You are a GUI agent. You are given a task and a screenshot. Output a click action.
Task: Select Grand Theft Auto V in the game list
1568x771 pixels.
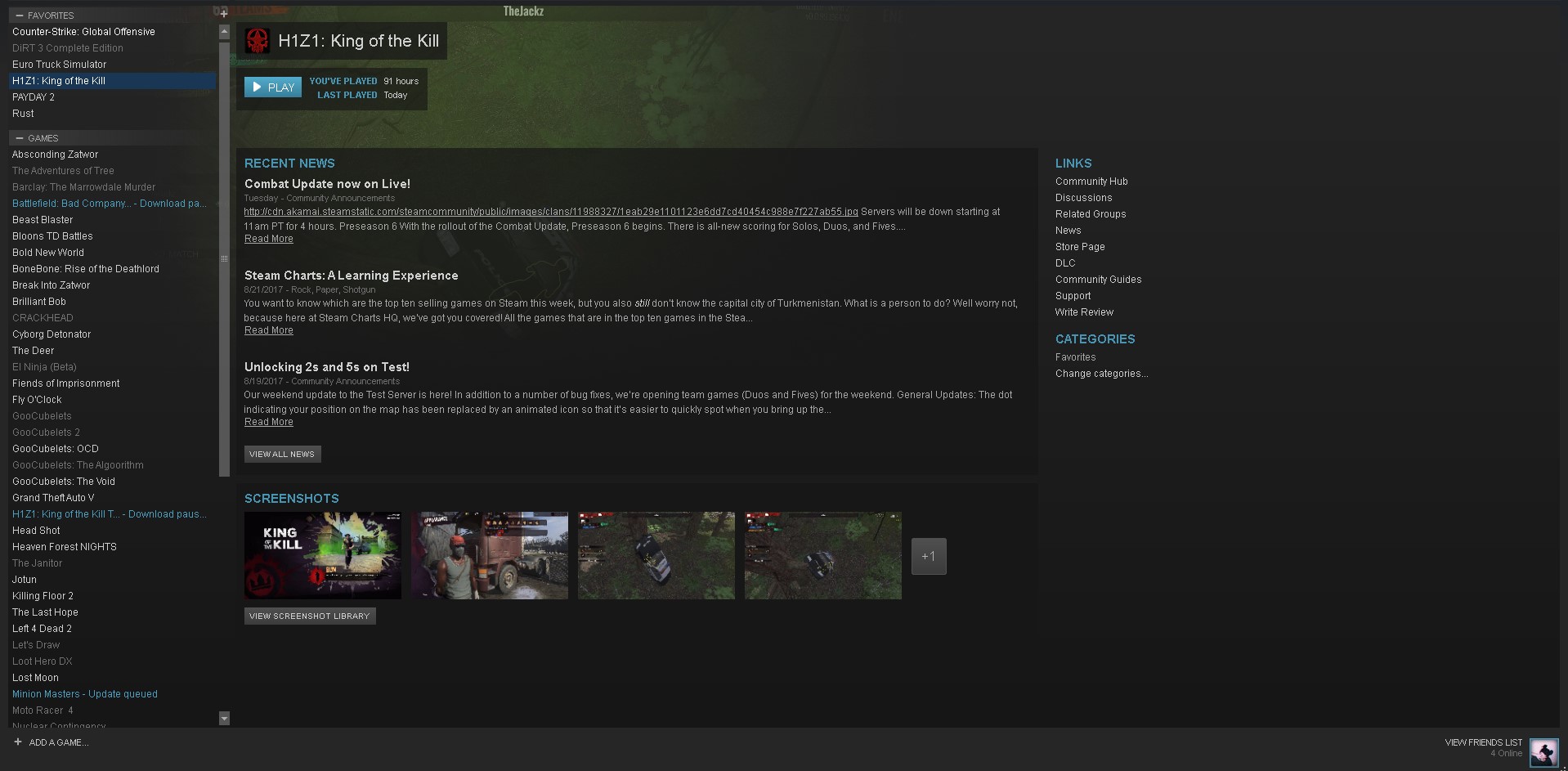(53, 498)
